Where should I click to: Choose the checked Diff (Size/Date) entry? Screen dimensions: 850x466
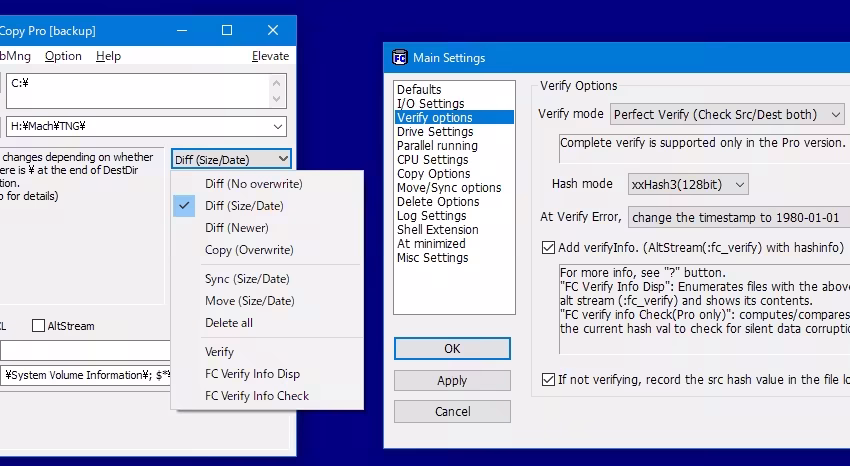pyautogui.click(x=244, y=206)
